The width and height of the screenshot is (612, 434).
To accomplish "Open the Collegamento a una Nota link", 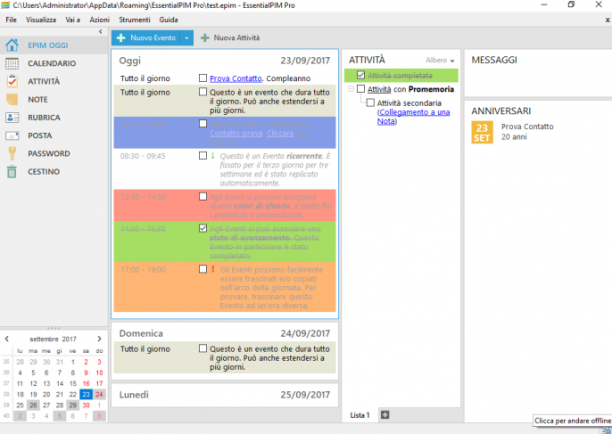I will pyautogui.click(x=413, y=117).
